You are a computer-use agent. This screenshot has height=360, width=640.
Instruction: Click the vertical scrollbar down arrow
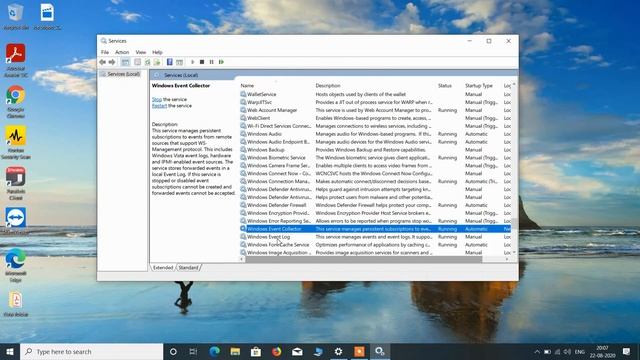click(514, 253)
